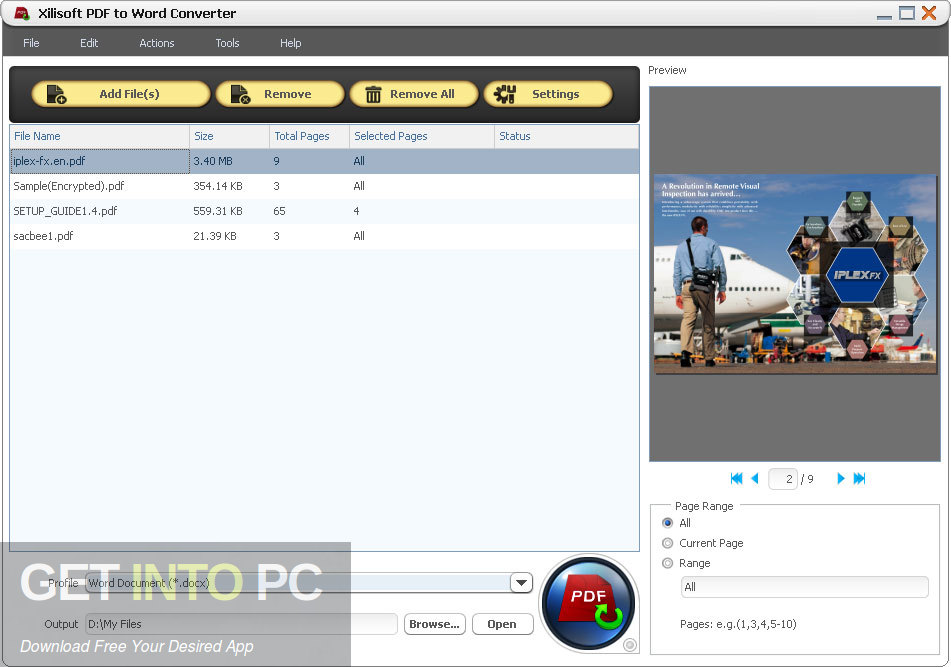Click the 65 total pages cell
The height and width of the screenshot is (667, 951).
point(279,211)
